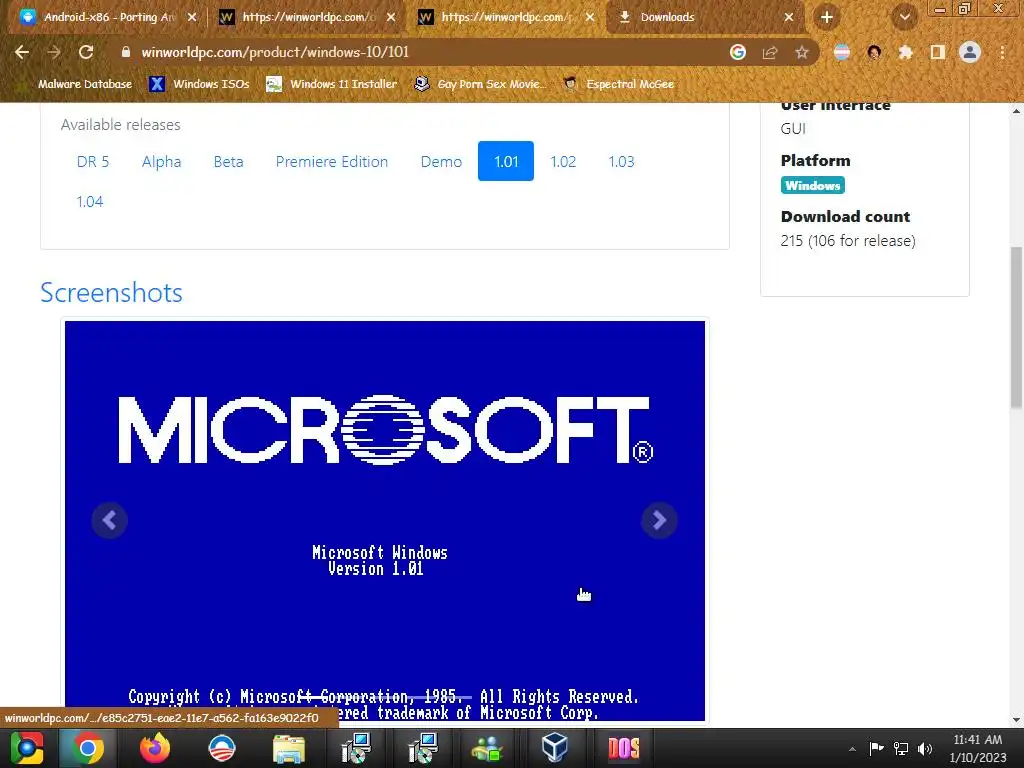Open the taskbar clock and date
1024x768 pixels.
pyautogui.click(x=978, y=748)
